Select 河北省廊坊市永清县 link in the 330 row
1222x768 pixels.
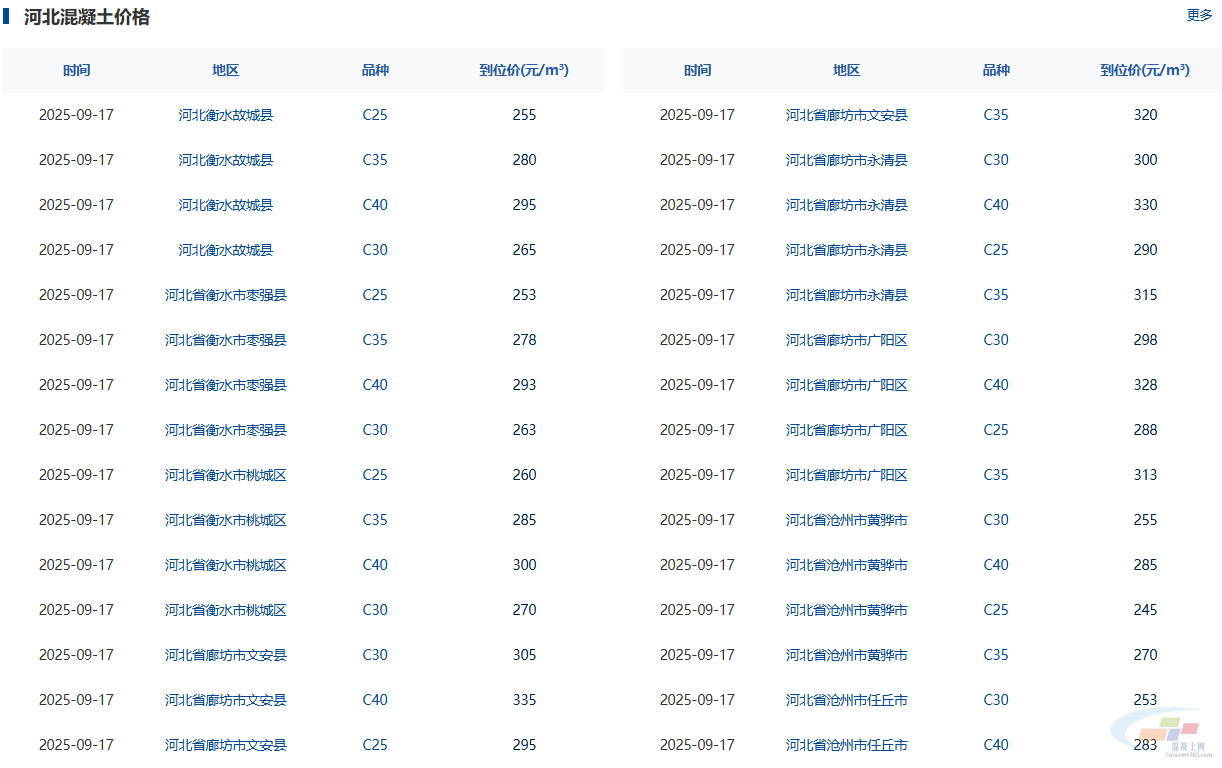pyautogui.click(x=847, y=205)
